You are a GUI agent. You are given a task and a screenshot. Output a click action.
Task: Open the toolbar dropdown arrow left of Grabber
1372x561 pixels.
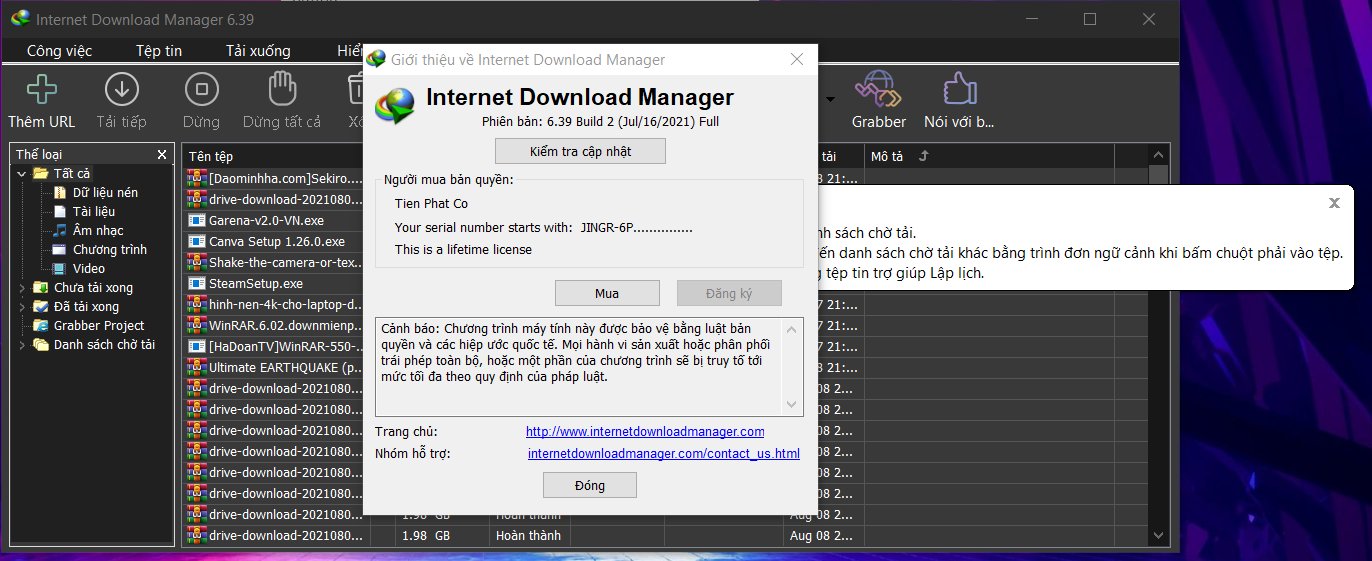pos(830,100)
